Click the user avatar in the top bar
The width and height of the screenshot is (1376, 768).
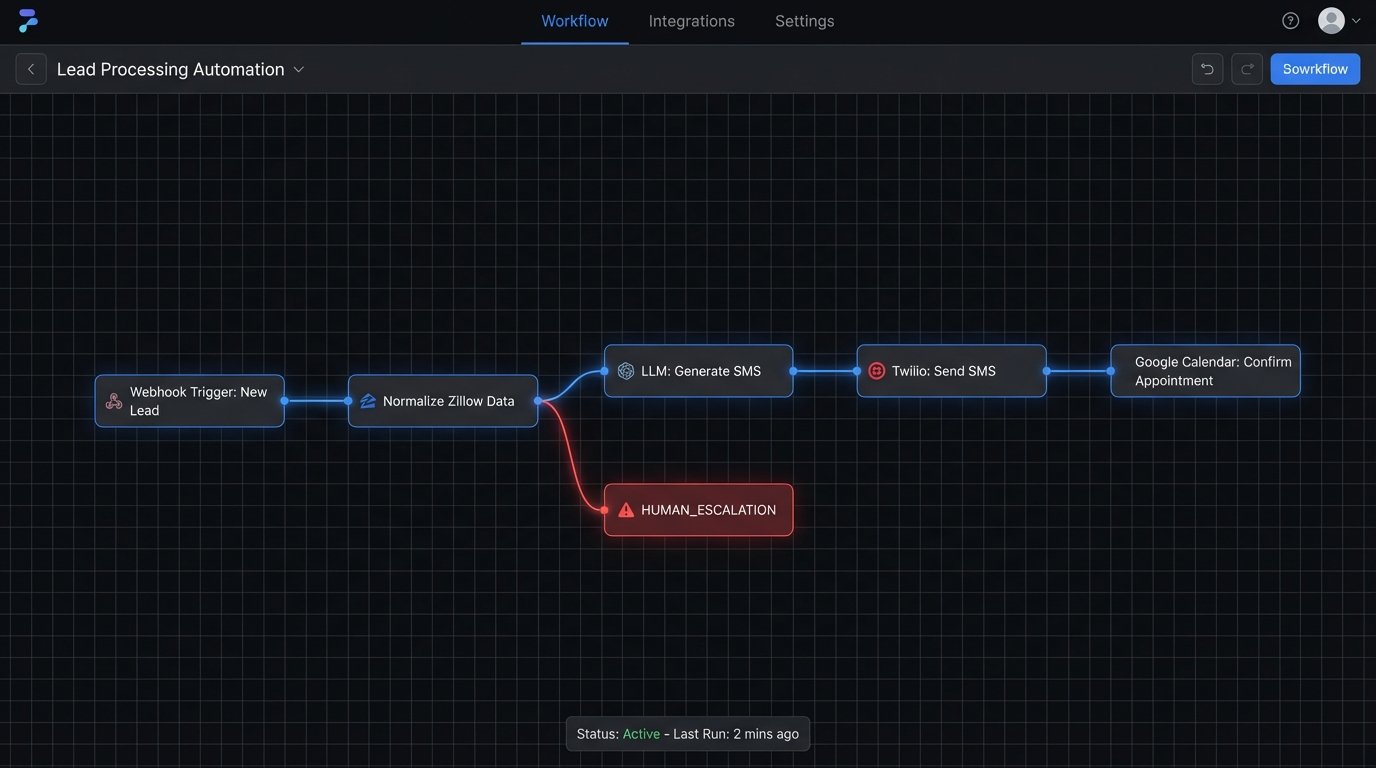click(1330, 19)
